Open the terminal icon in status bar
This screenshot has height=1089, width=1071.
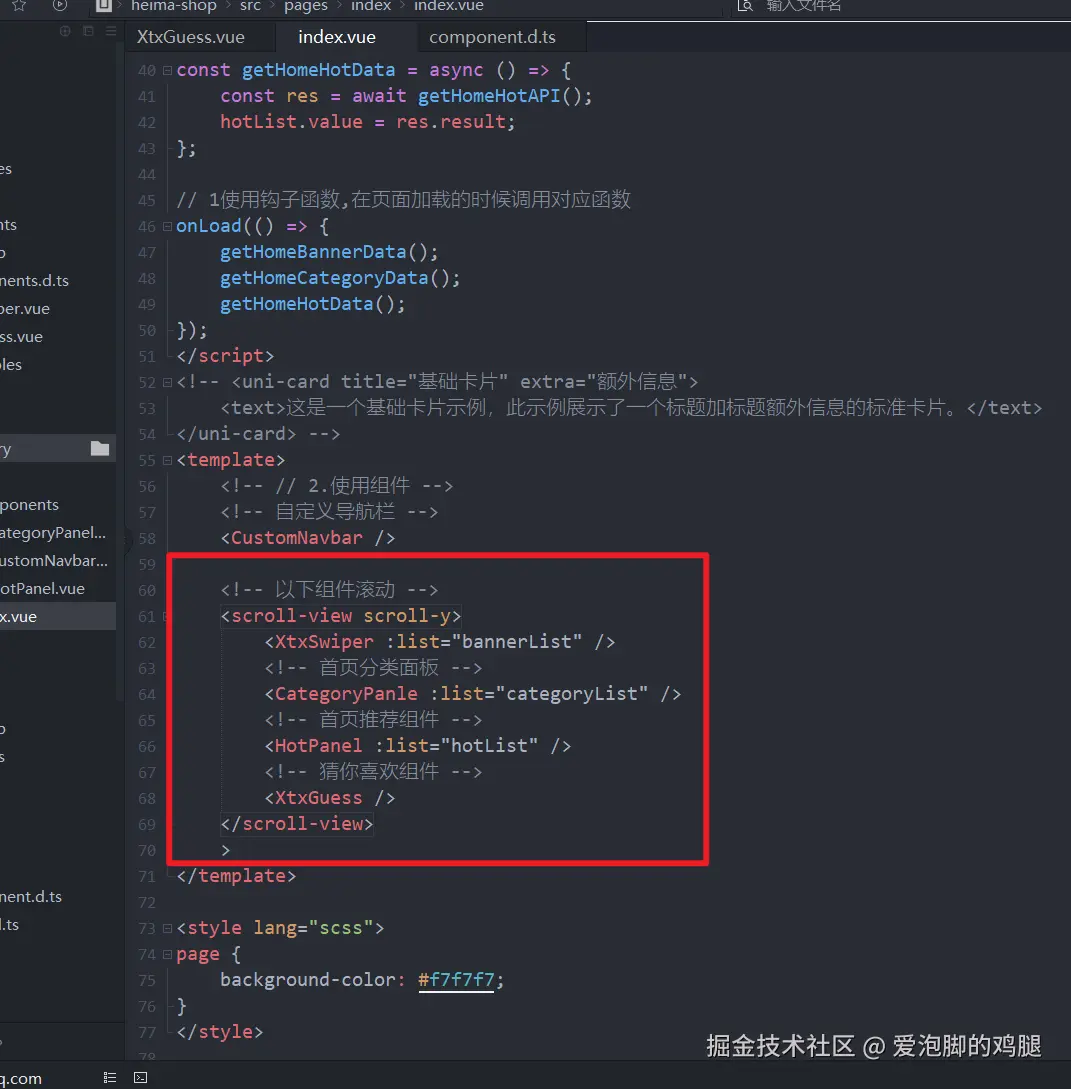[140, 1077]
